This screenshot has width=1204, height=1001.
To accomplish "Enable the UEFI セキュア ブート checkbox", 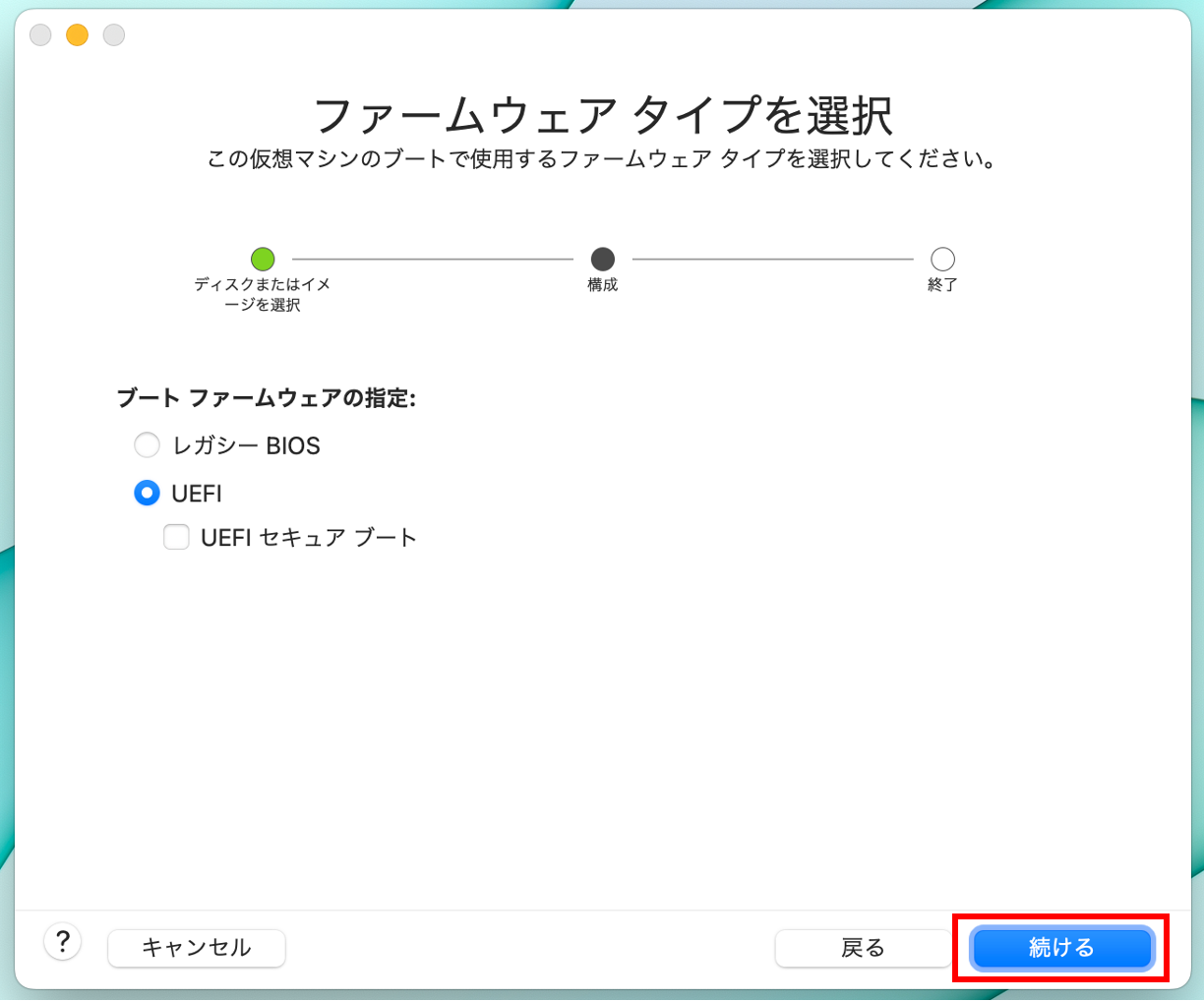I will coord(176,537).
